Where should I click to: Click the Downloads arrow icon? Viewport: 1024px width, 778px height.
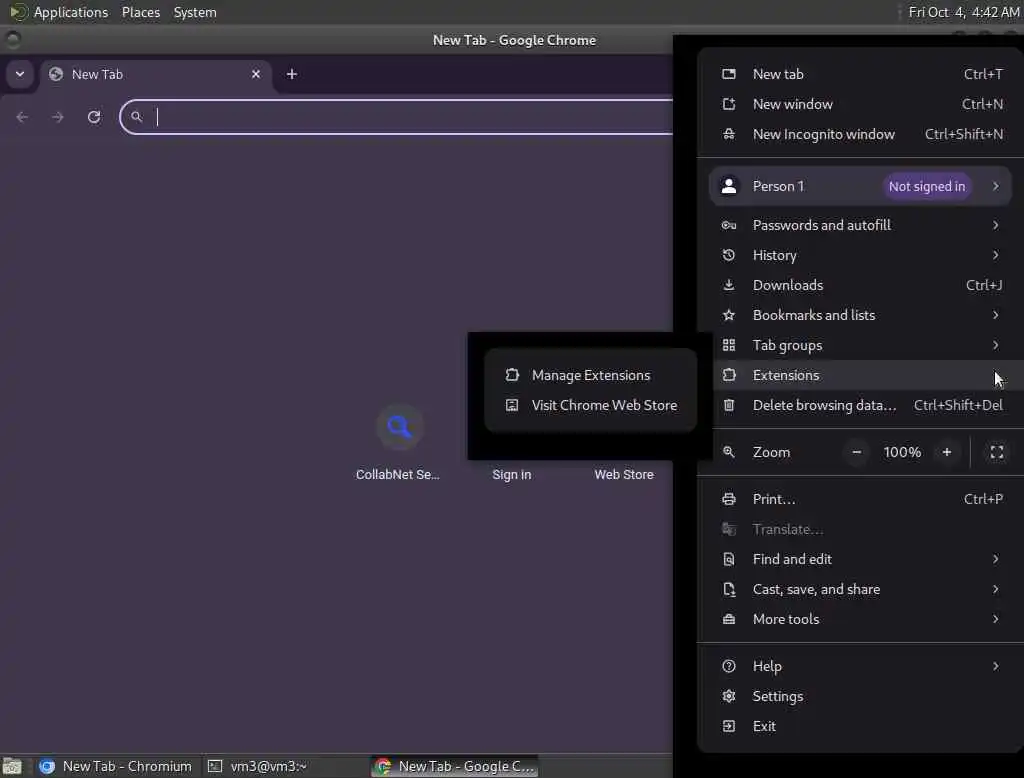coord(729,285)
